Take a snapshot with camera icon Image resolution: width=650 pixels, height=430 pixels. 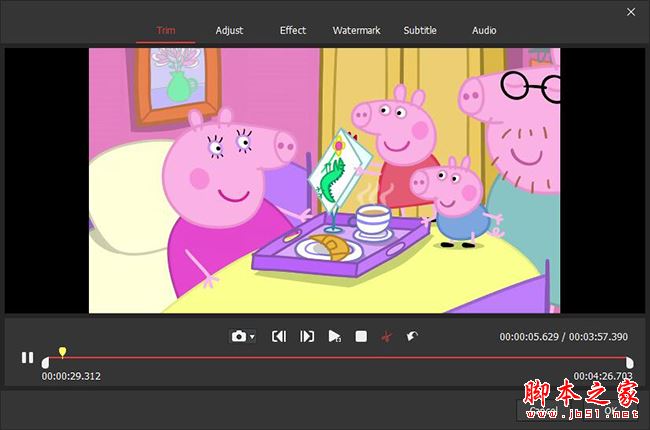[239, 336]
